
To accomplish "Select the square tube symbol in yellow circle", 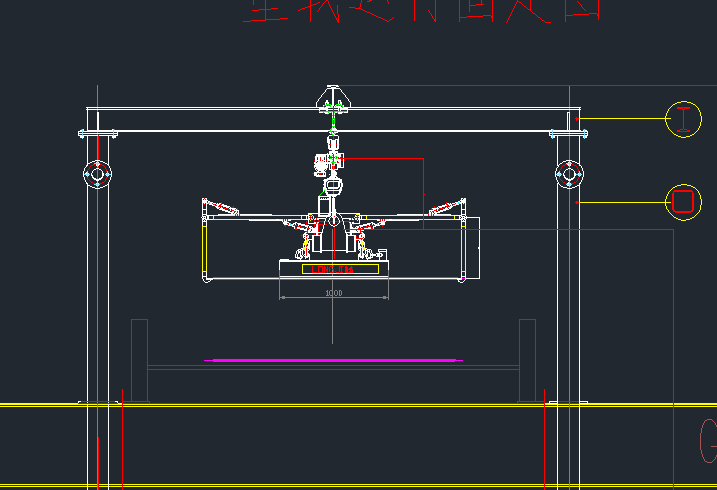I will (x=683, y=202).
